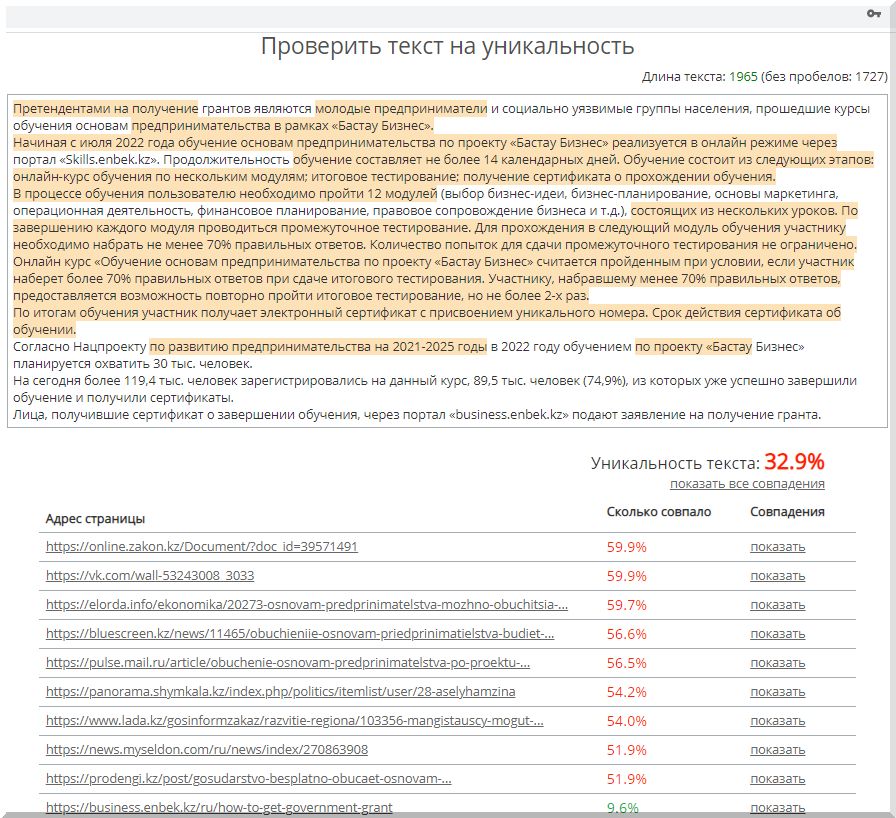This screenshot has width=896, height=818.
Task: Click the highlighted phrase 'молодые предприниматели'
Action: [401, 109]
